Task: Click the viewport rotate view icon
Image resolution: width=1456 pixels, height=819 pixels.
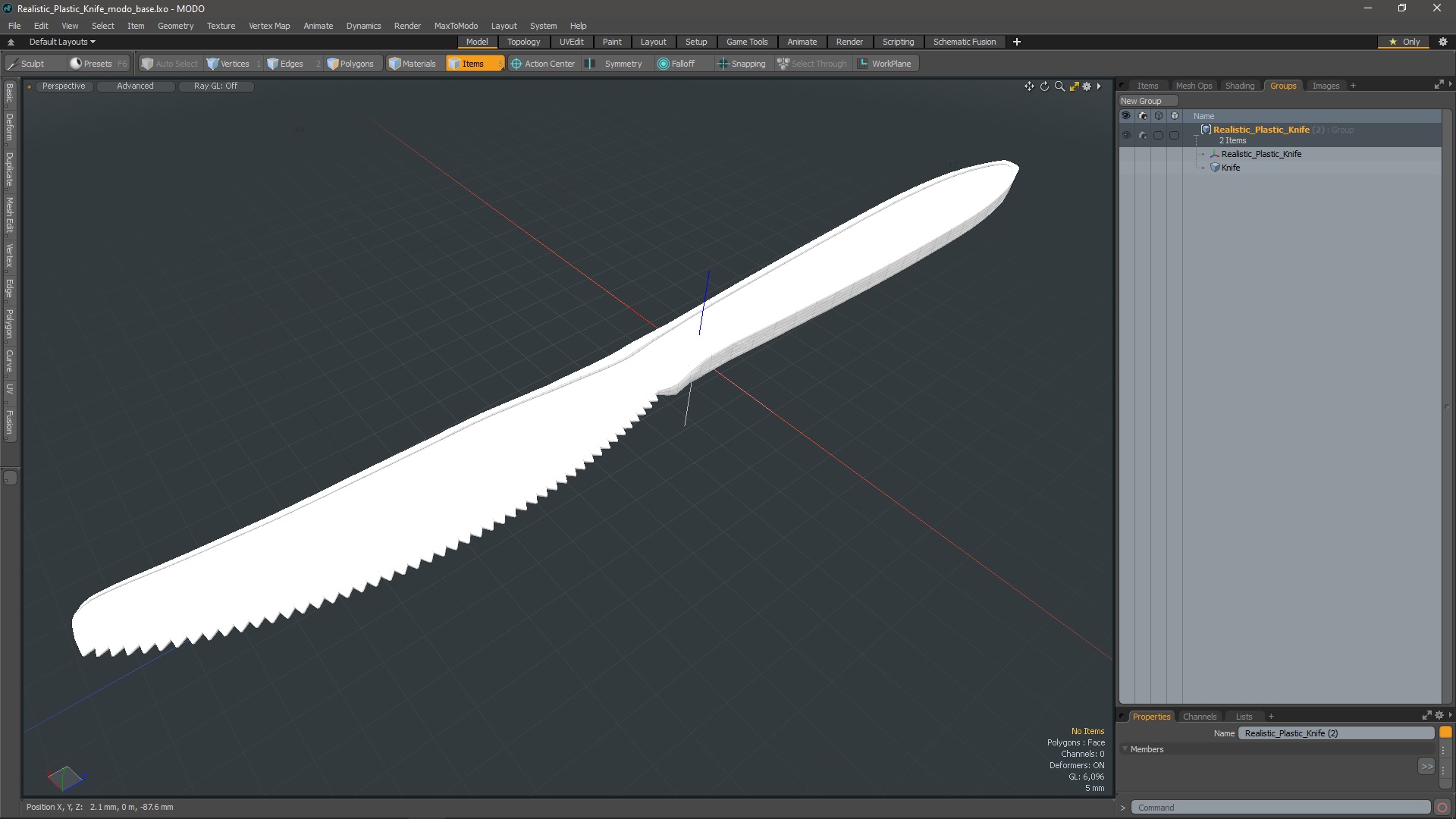Action: (x=1044, y=86)
